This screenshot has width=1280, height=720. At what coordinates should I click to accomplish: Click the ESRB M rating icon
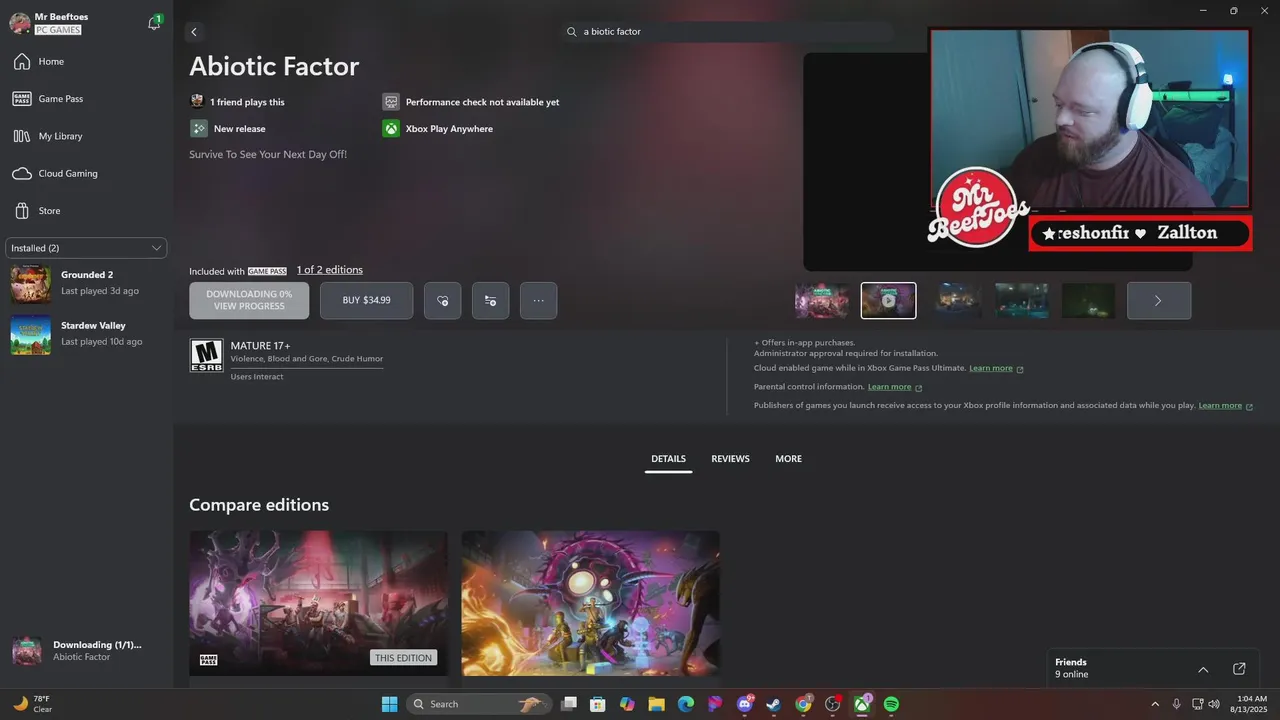pos(206,355)
